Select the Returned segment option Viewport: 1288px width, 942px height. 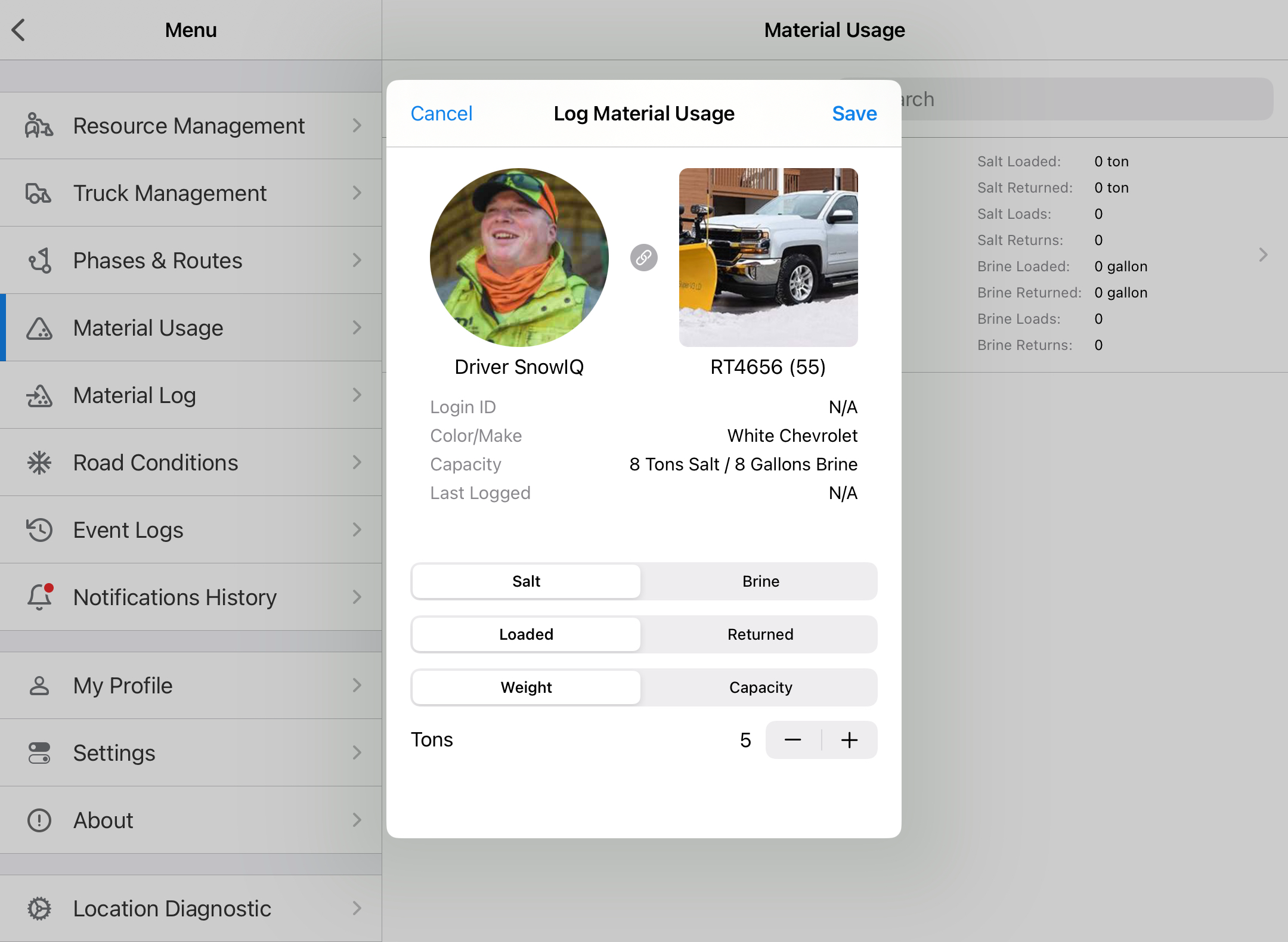click(760, 634)
